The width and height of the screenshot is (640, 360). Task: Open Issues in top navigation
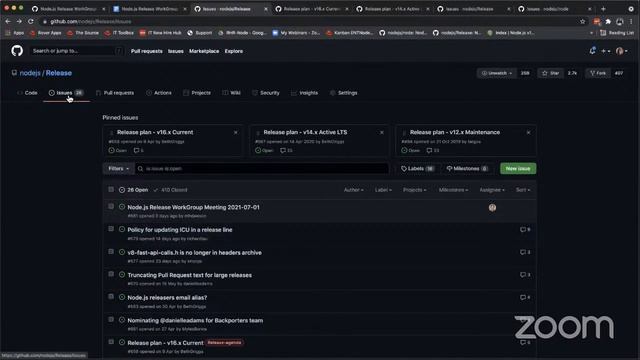click(176, 51)
